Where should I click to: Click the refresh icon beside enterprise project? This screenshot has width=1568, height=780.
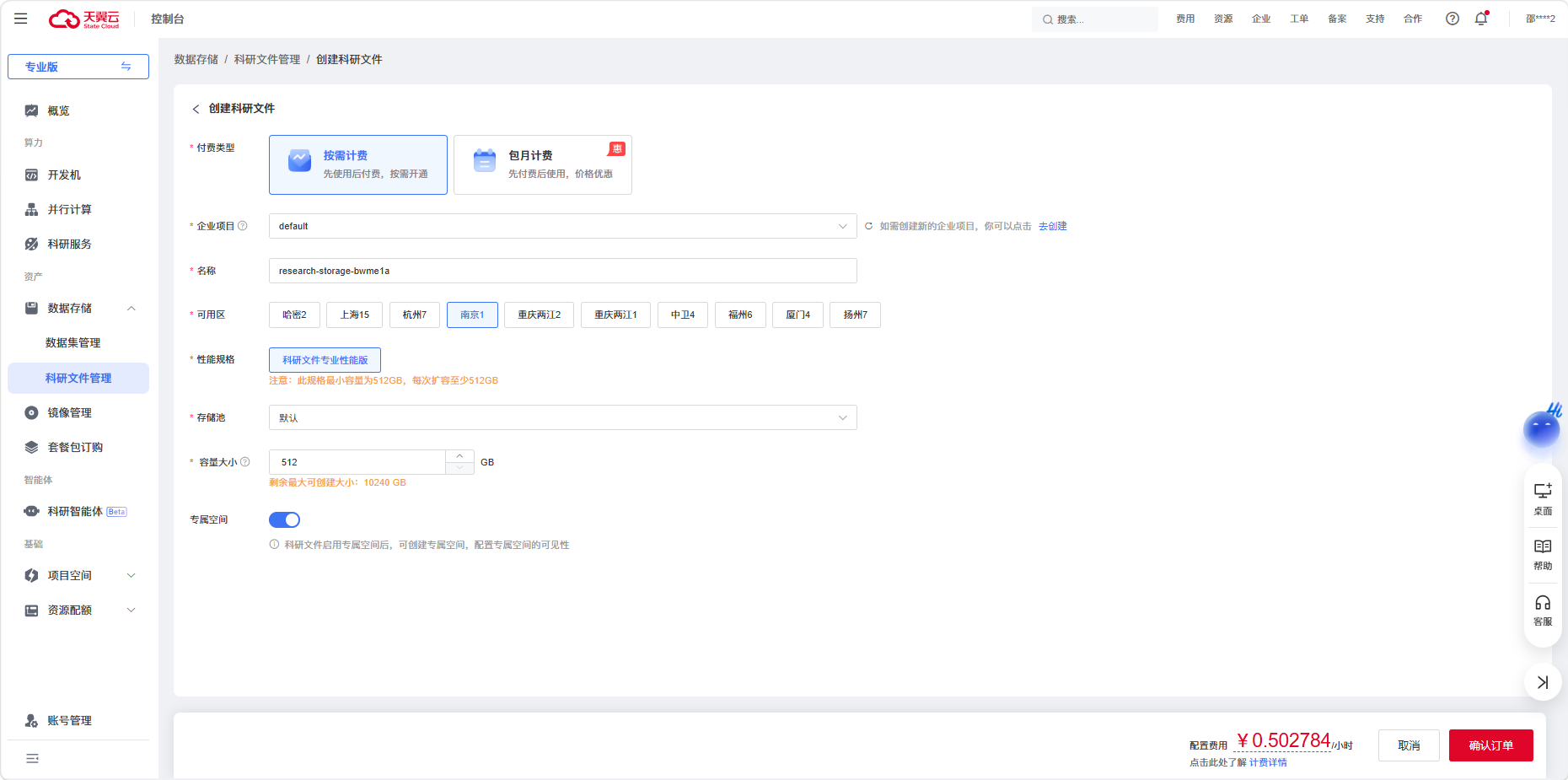coord(868,226)
